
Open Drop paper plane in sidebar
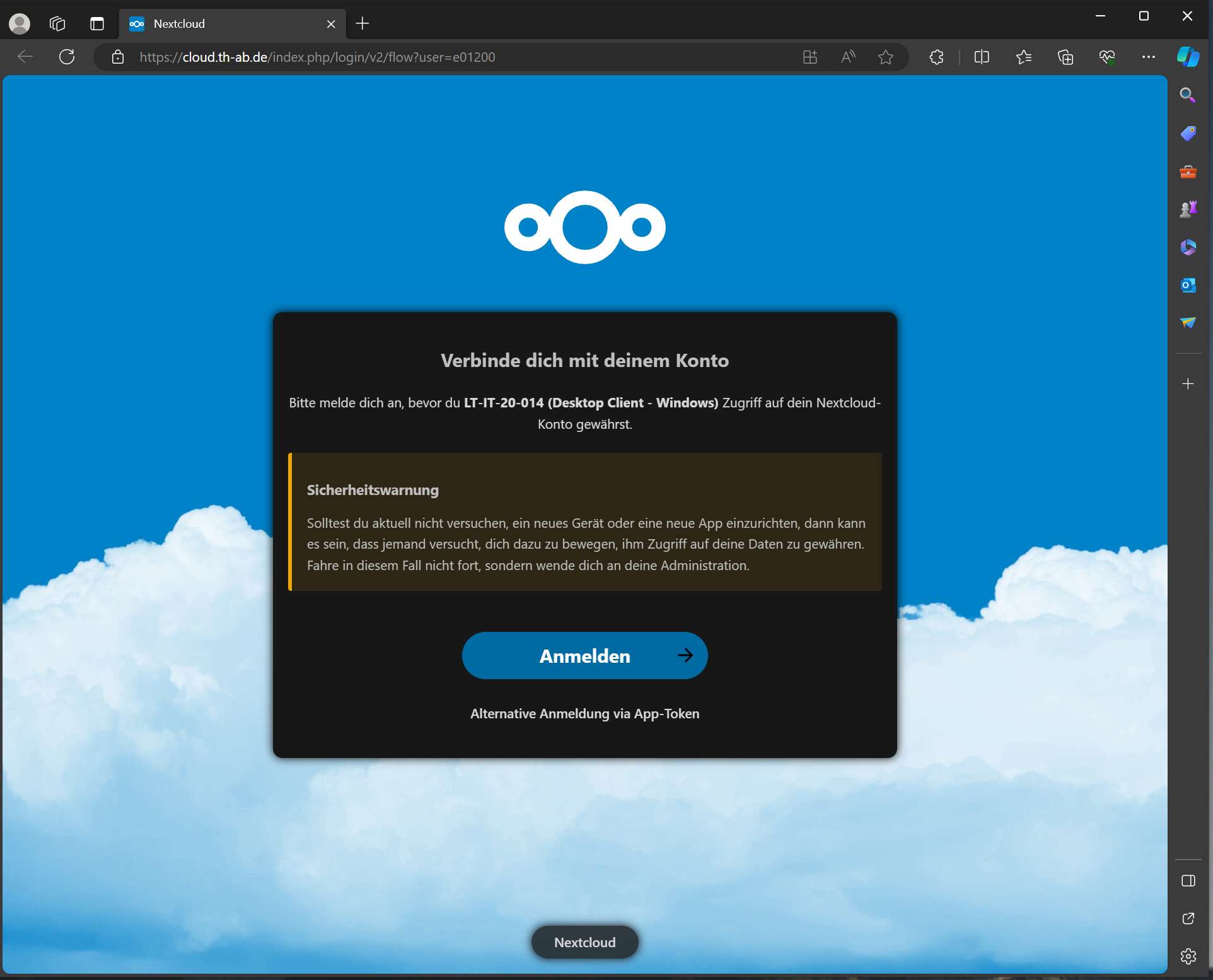tap(1188, 322)
